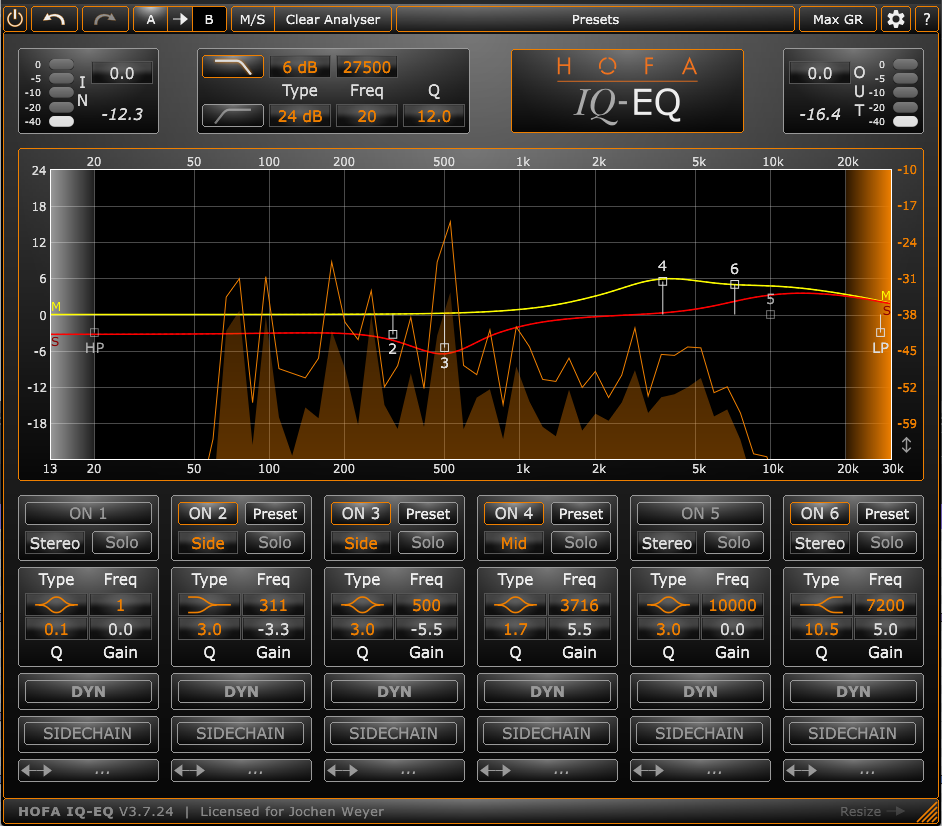Click the input gain 0.0 field
This screenshot has width=942, height=826.
pyautogui.click(x=122, y=73)
